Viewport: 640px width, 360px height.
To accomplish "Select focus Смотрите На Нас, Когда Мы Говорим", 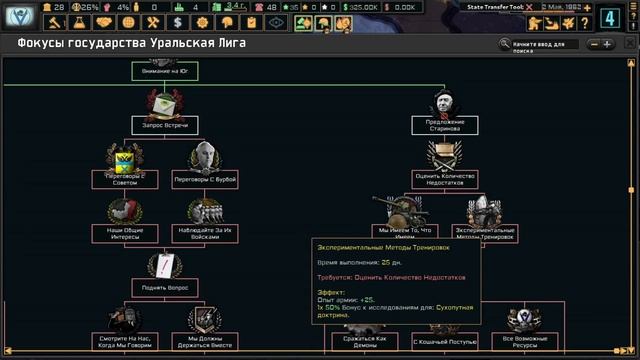I will pos(125,342).
